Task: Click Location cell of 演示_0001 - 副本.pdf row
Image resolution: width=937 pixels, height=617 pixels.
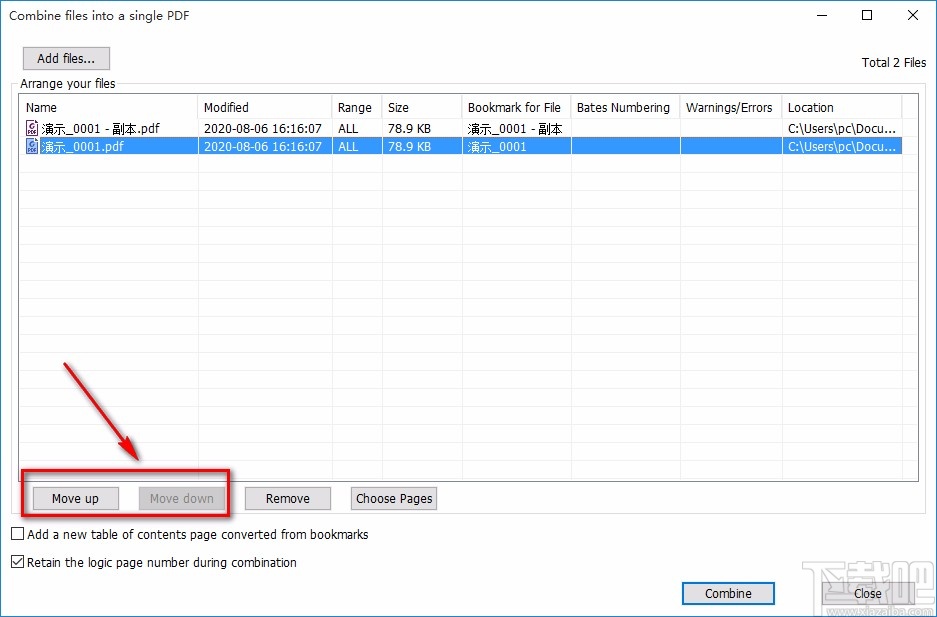Action: tap(841, 128)
